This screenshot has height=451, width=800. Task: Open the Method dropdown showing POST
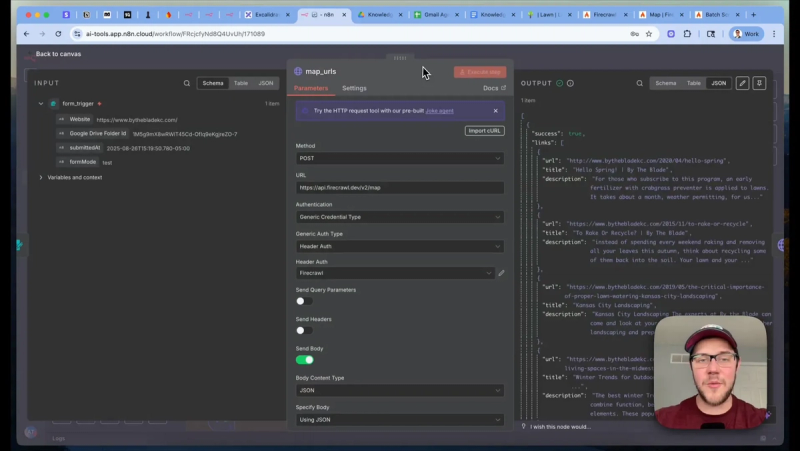pos(400,158)
